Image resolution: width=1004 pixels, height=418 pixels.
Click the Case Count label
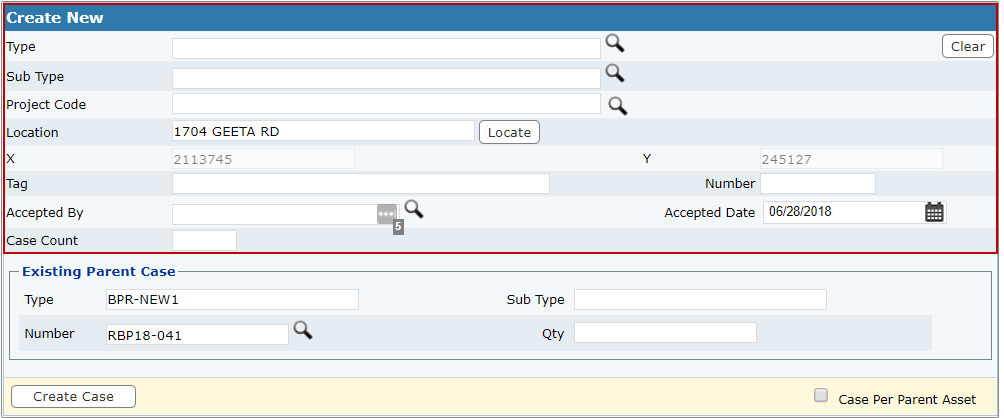pos(42,241)
